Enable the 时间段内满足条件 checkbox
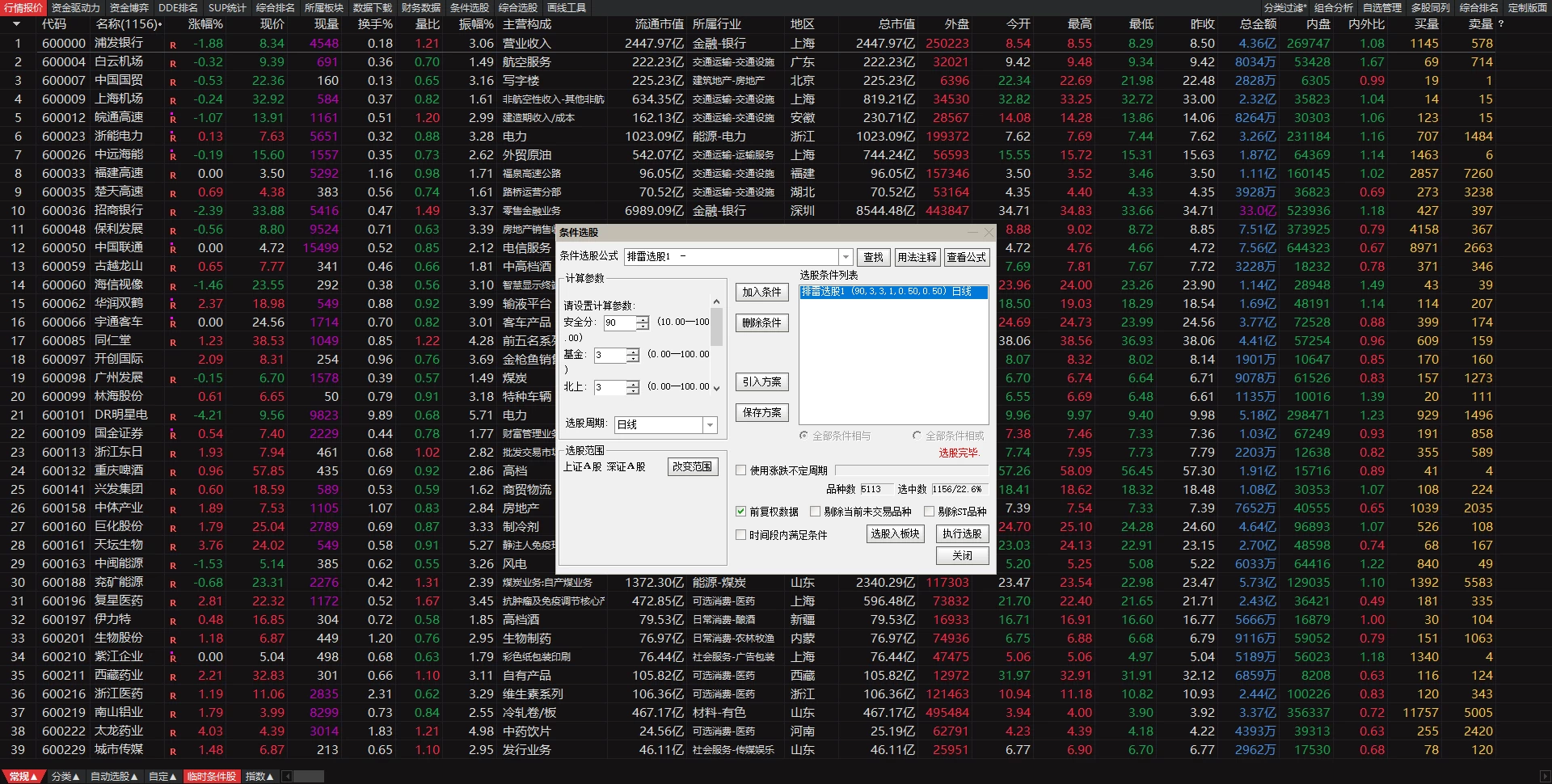This screenshot has width=1552, height=784. (740, 535)
